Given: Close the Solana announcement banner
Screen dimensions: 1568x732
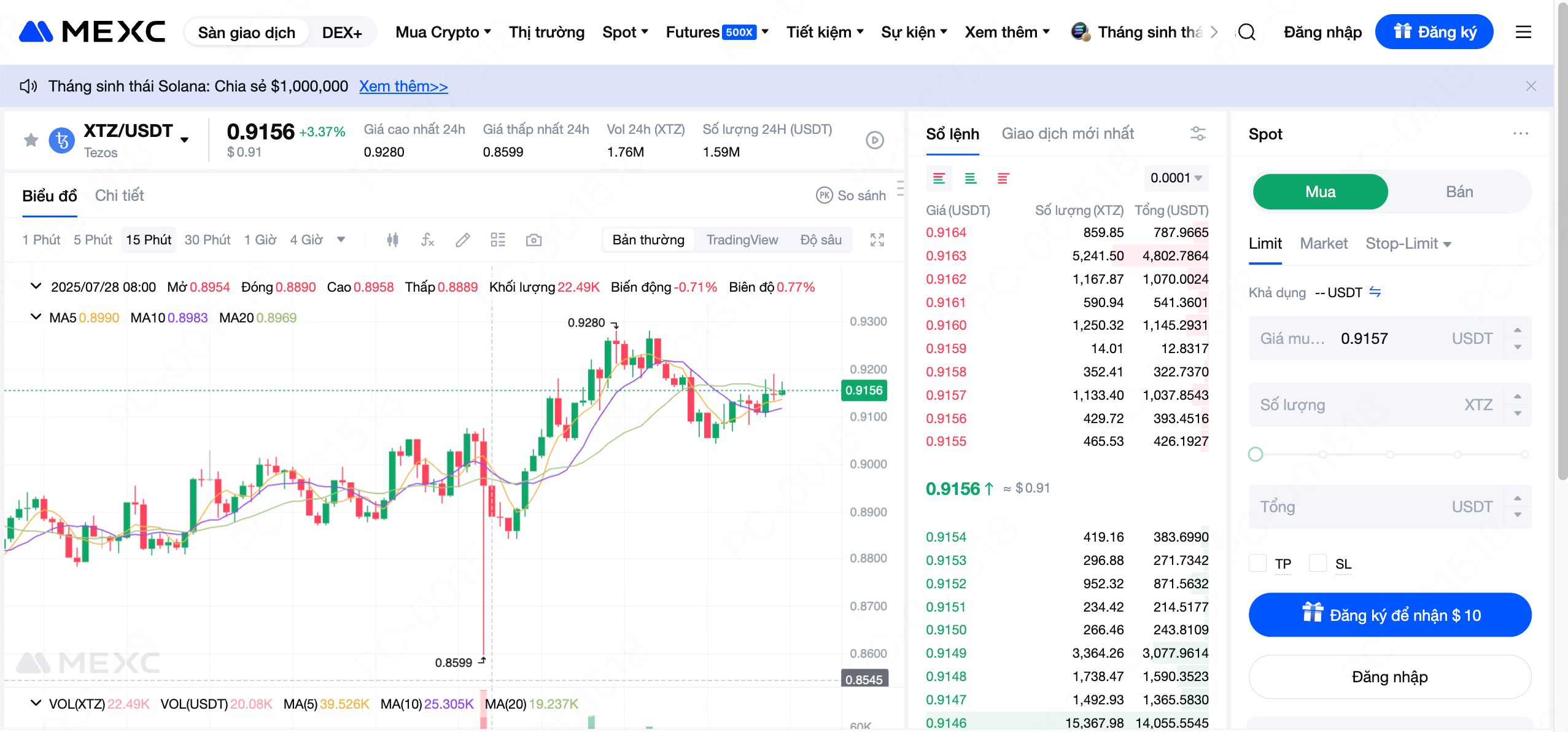Looking at the screenshot, I should pos(1531,86).
